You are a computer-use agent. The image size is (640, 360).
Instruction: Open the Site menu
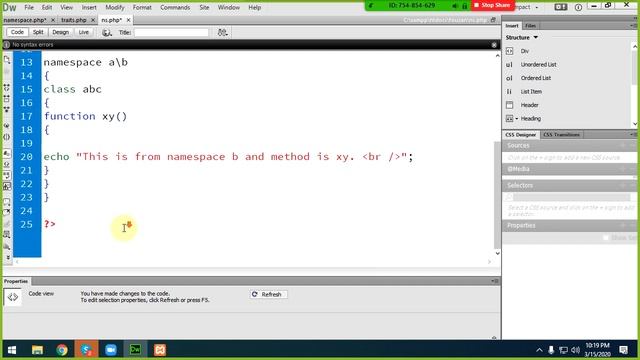(x=204, y=7)
